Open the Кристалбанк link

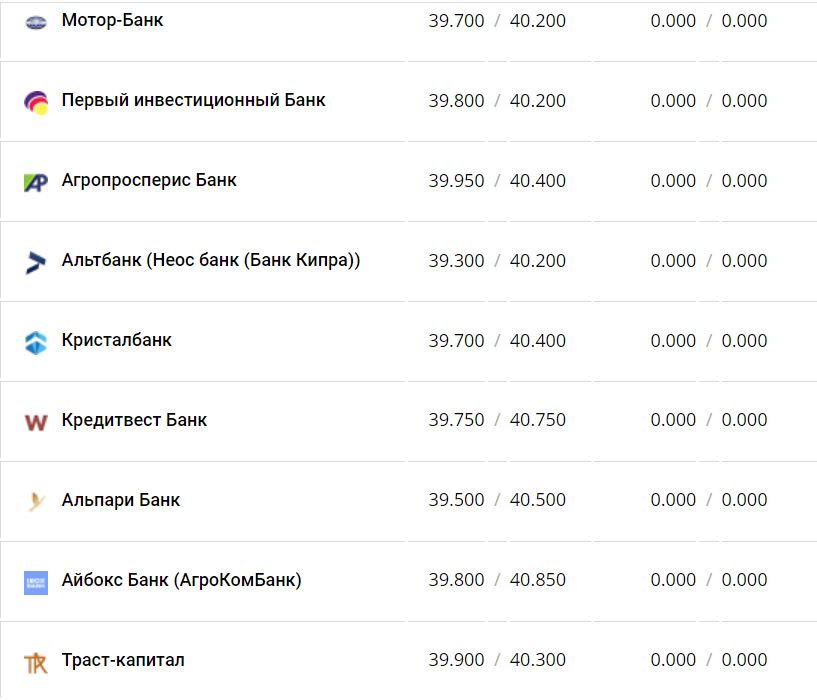(x=116, y=340)
